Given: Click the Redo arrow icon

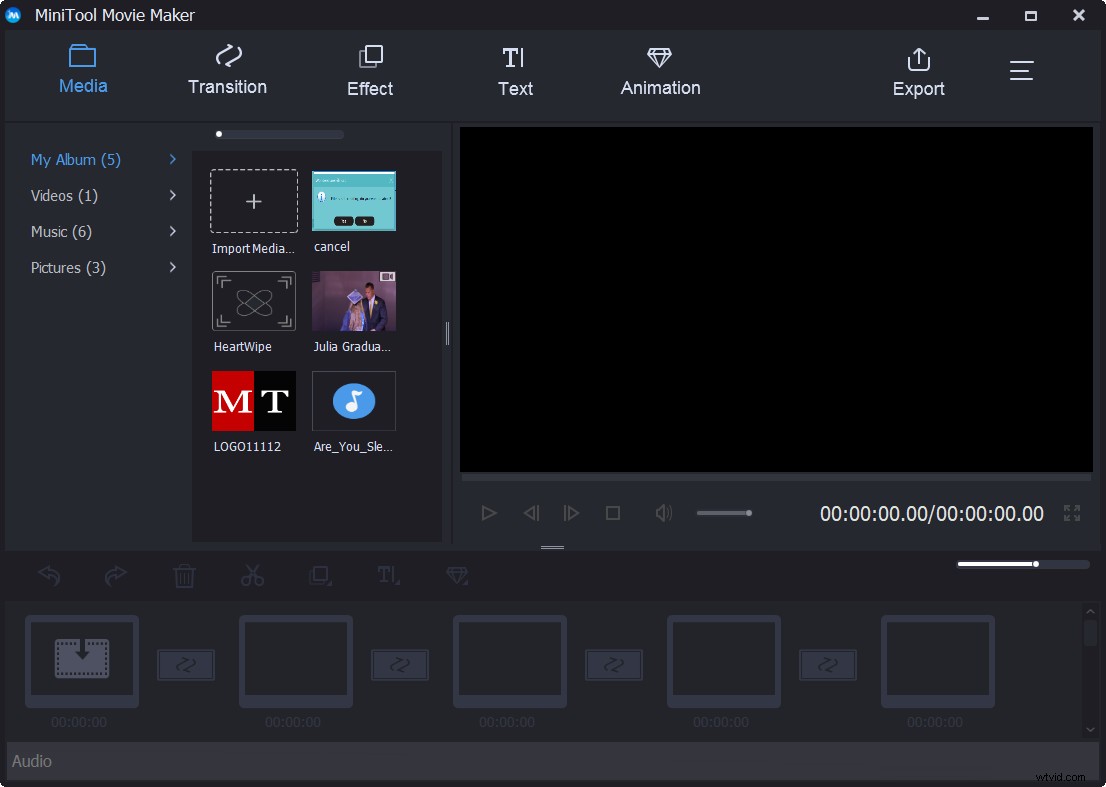Looking at the screenshot, I should pyautogui.click(x=115, y=576).
